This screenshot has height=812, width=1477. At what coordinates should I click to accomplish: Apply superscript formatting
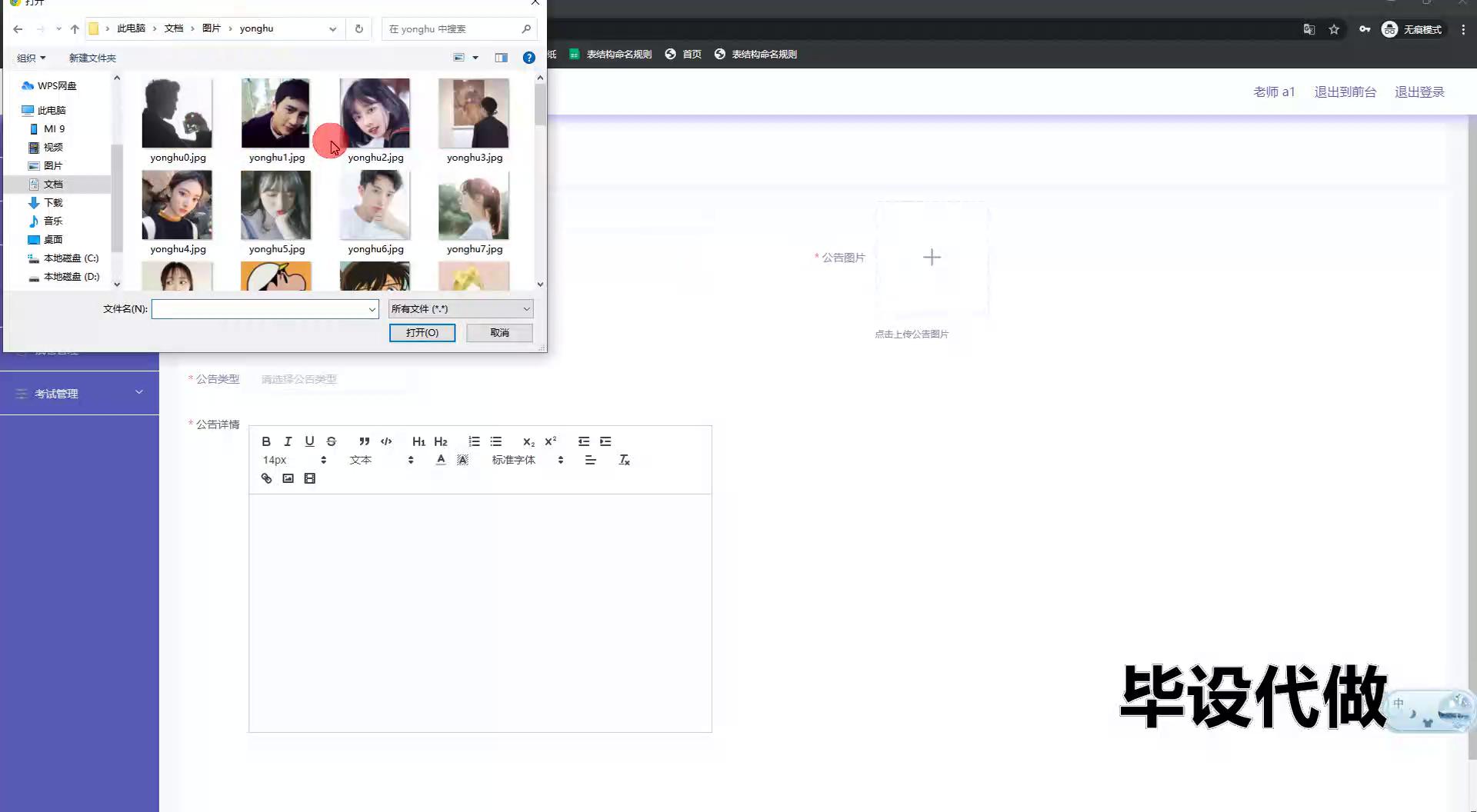coord(550,441)
